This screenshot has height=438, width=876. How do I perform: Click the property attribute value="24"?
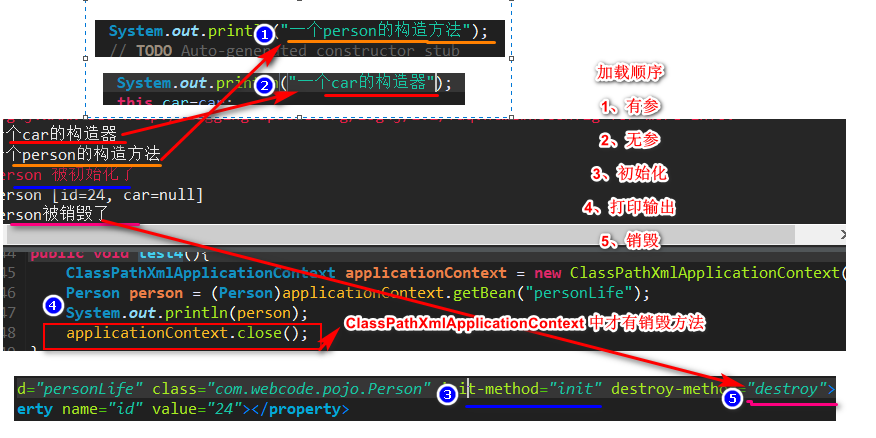pyautogui.click(x=196, y=409)
